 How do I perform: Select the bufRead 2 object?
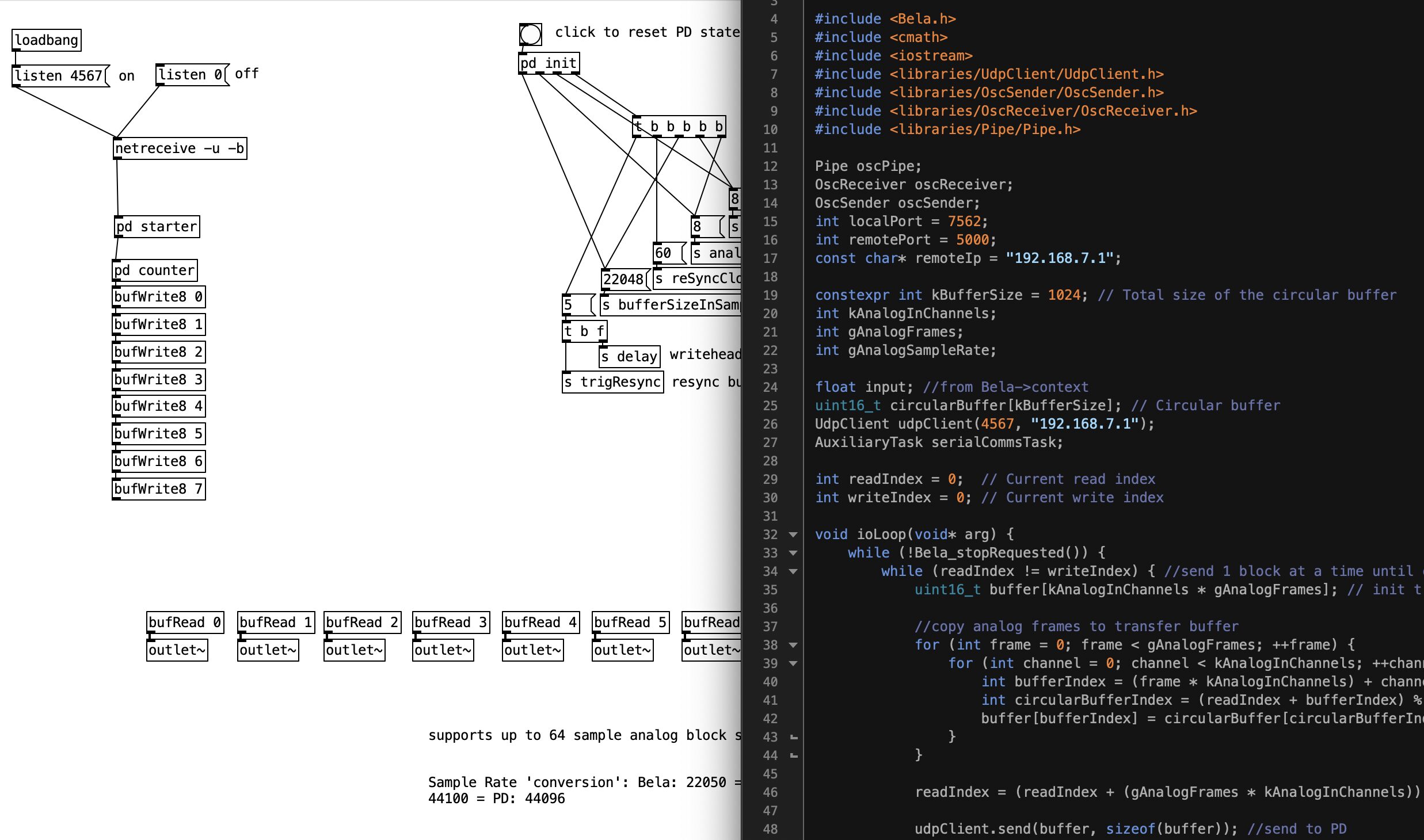362,622
